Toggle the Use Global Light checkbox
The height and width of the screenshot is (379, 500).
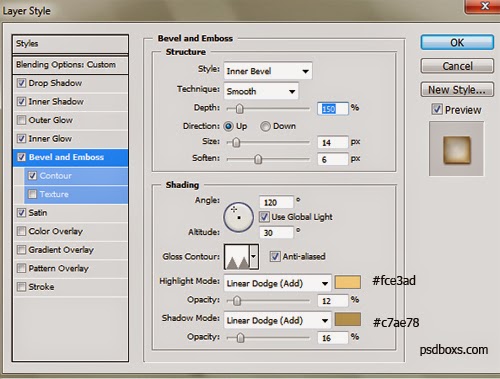[264, 217]
